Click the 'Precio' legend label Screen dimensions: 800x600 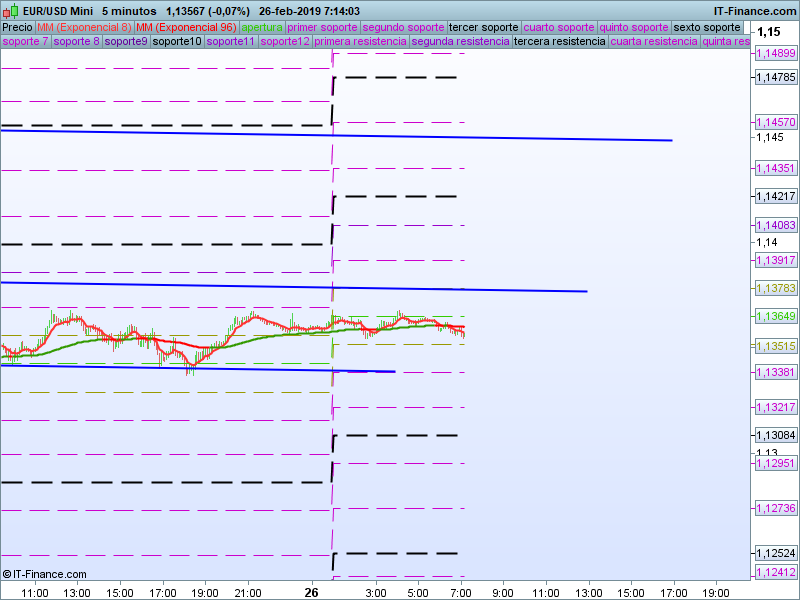point(17,27)
